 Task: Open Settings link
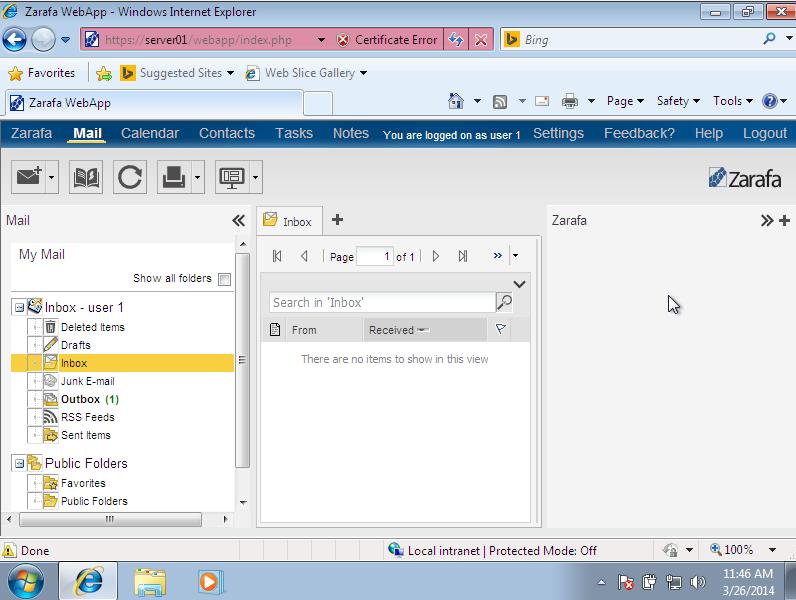(558, 133)
